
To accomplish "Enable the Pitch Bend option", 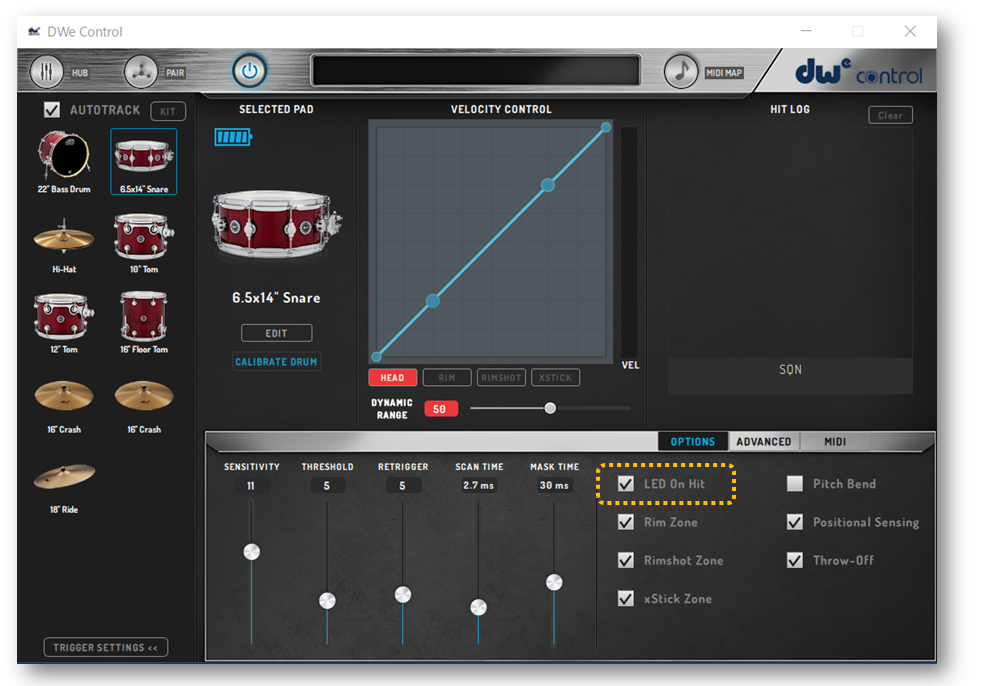I will (794, 484).
